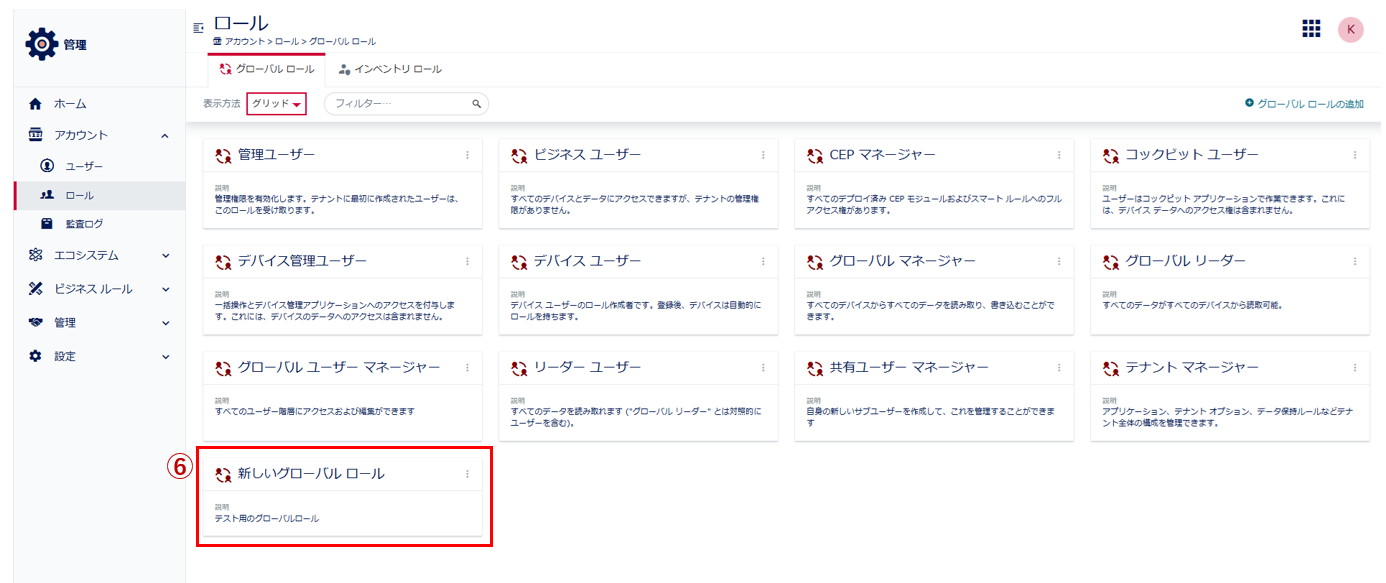
Task: Click the ホーム item in sidebar
Action: [70, 104]
